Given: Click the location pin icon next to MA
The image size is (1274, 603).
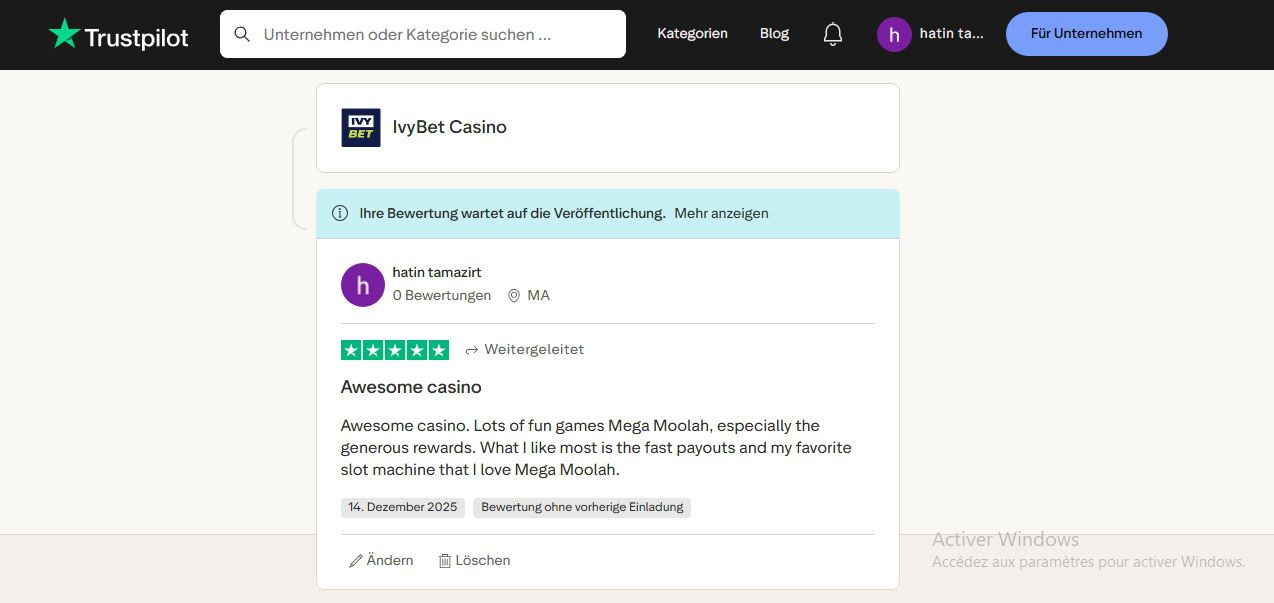Looking at the screenshot, I should coord(514,296).
